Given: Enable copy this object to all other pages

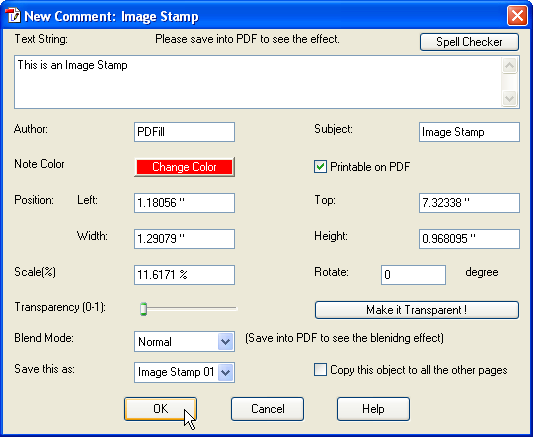Looking at the screenshot, I should (320, 370).
